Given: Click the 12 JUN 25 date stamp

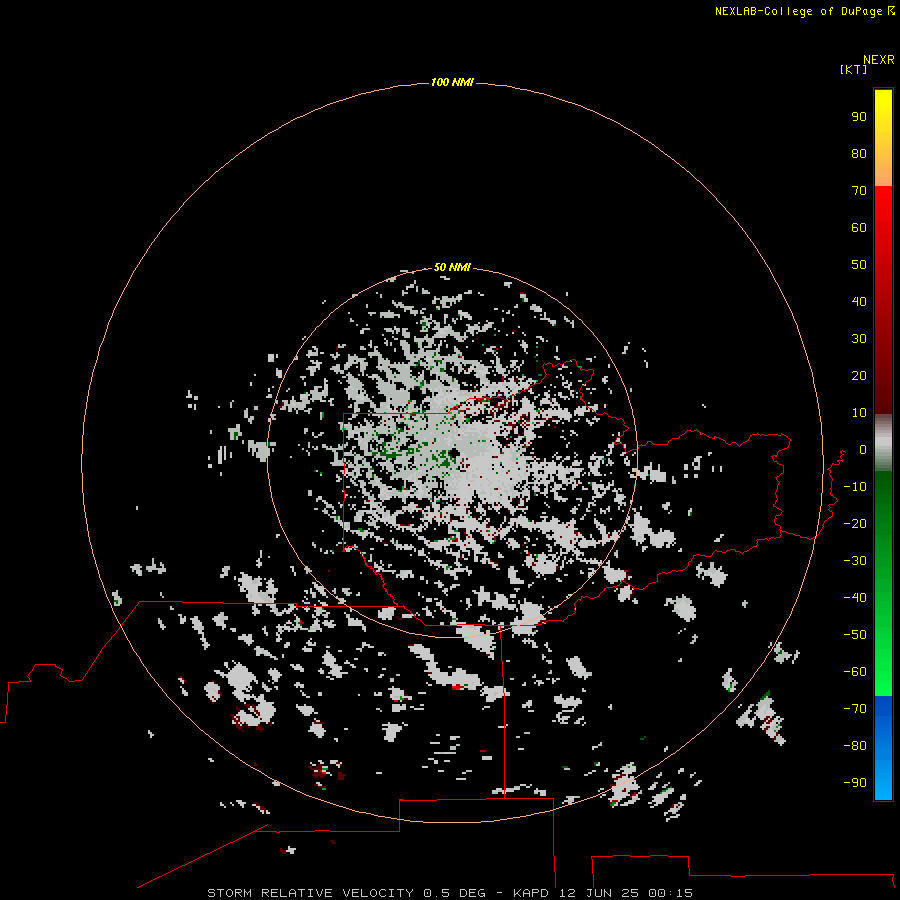Looking at the screenshot, I should pyautogui.click(x=598, y=893).
